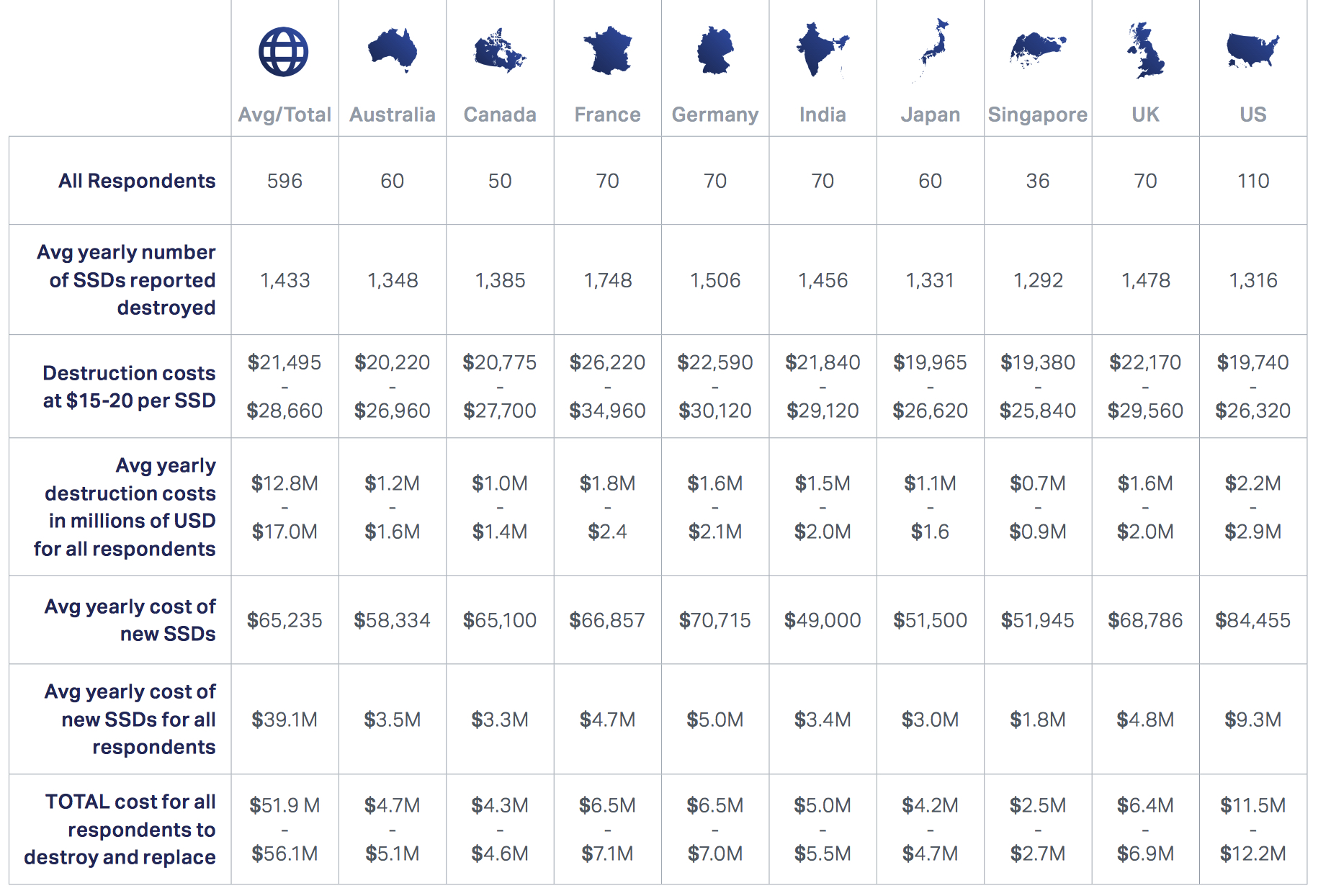Click the Japan map icon
The image size is (1331, 896).
point(931,50)
